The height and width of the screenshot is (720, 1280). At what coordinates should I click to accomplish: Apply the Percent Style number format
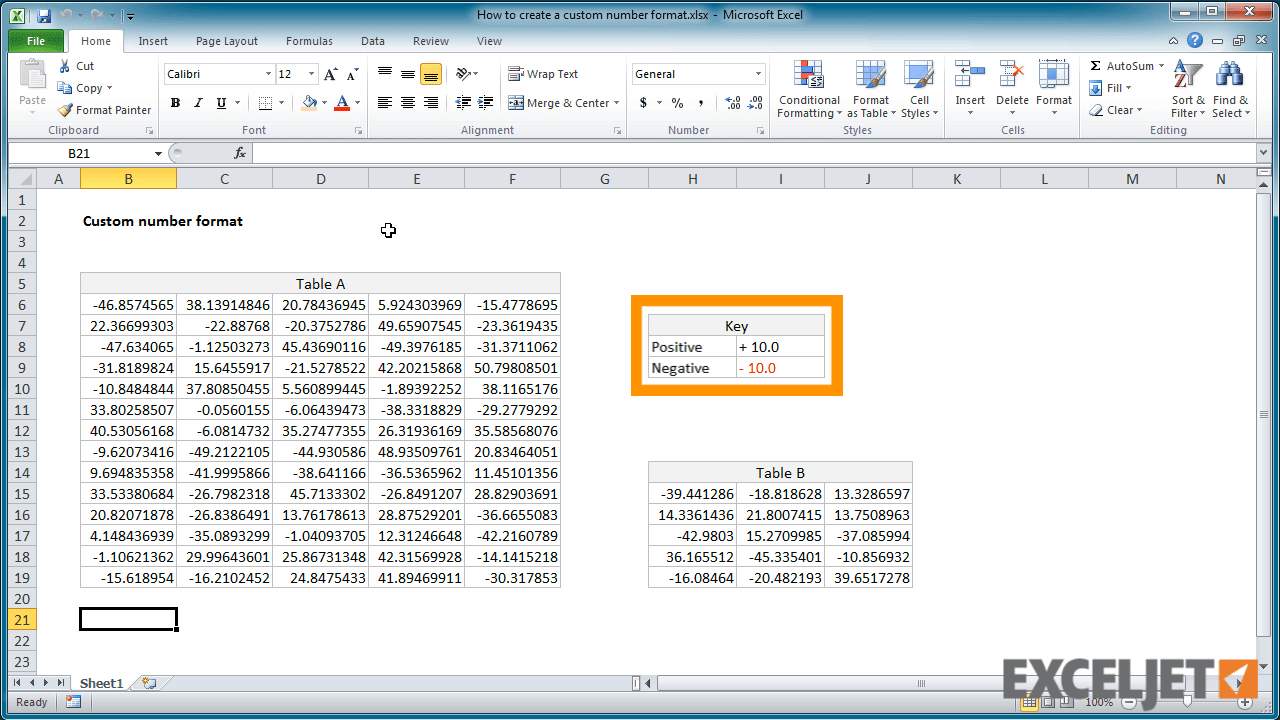click(677, 103)
